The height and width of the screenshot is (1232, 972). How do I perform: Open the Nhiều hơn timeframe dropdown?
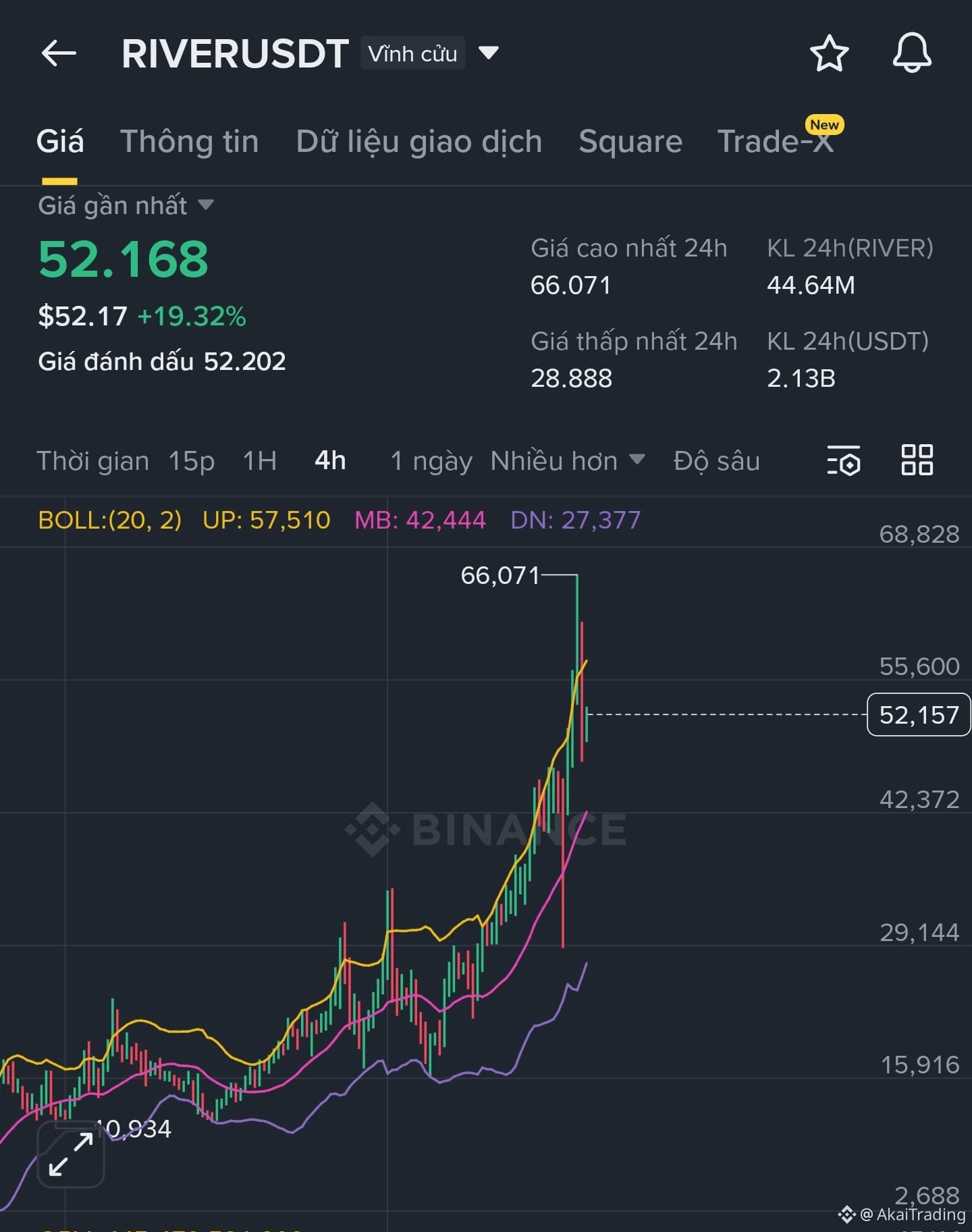point(567,461)
